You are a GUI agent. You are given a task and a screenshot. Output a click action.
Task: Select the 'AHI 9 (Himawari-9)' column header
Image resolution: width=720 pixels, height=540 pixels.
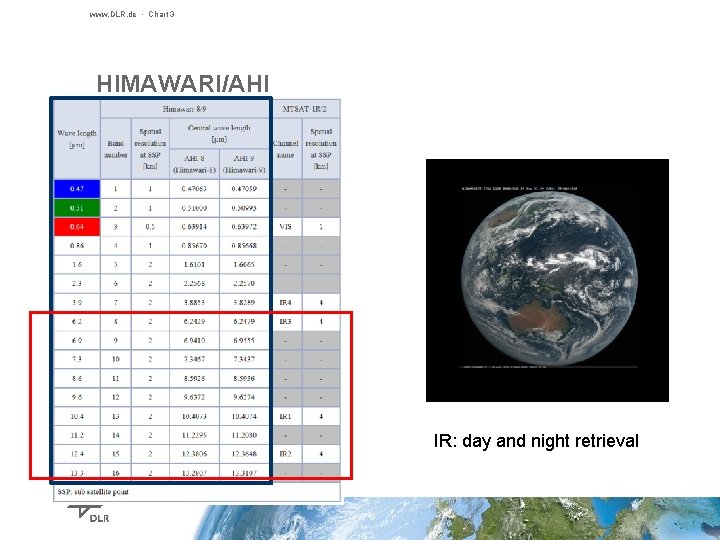click(x=244, y=164)
